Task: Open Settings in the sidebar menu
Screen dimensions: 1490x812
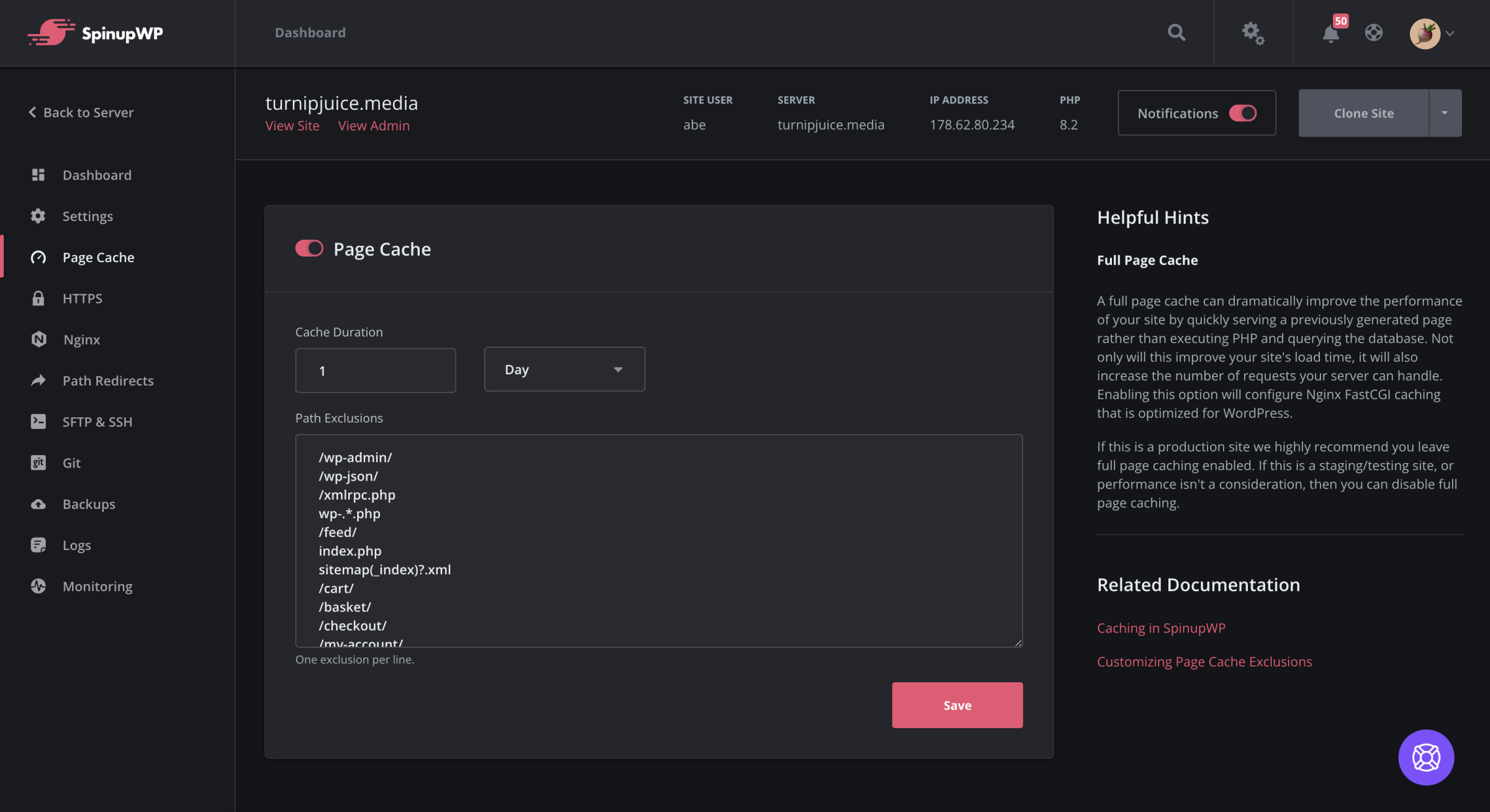Action: pos(88,216)
